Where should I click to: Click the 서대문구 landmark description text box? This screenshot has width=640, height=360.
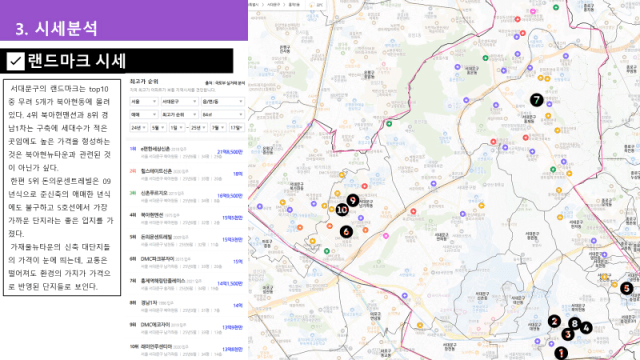(62, 187)
